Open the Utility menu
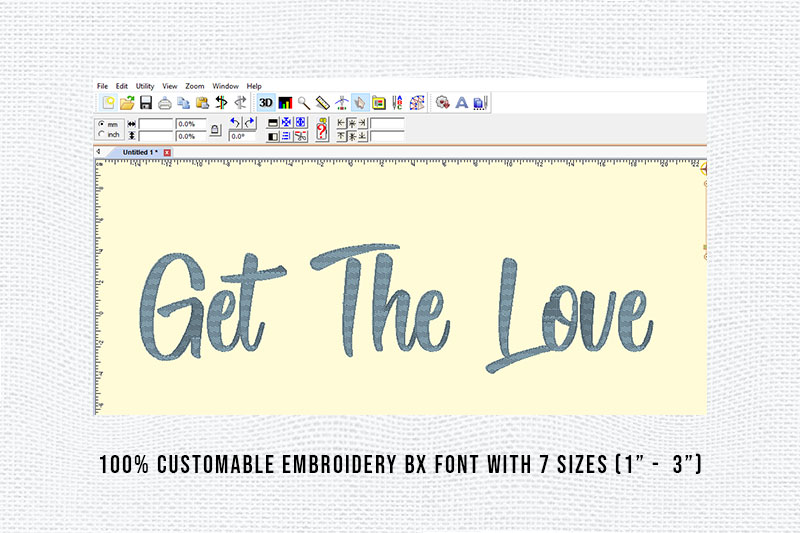The image size is (800, 533). [145, 86]
